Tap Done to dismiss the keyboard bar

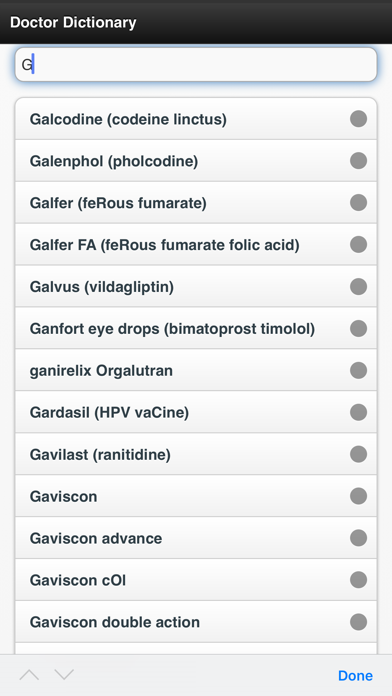pos(355,675)
